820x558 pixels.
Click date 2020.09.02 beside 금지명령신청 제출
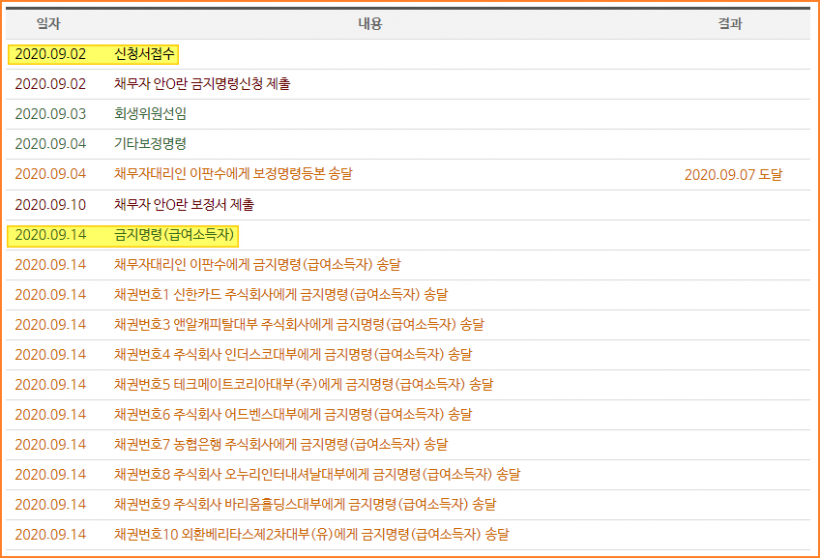pos(50,84)
